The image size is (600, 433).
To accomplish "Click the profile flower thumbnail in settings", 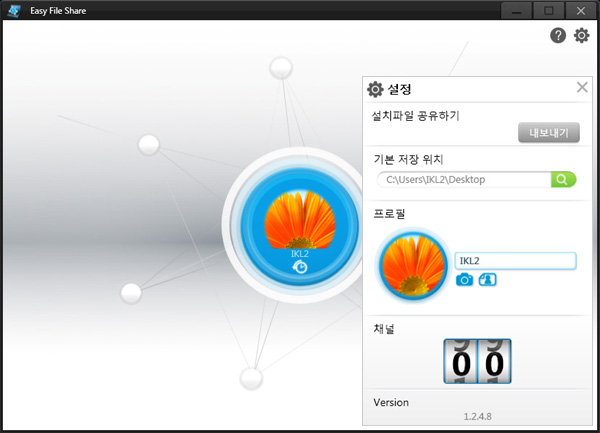I will click(x=413, y=265).
